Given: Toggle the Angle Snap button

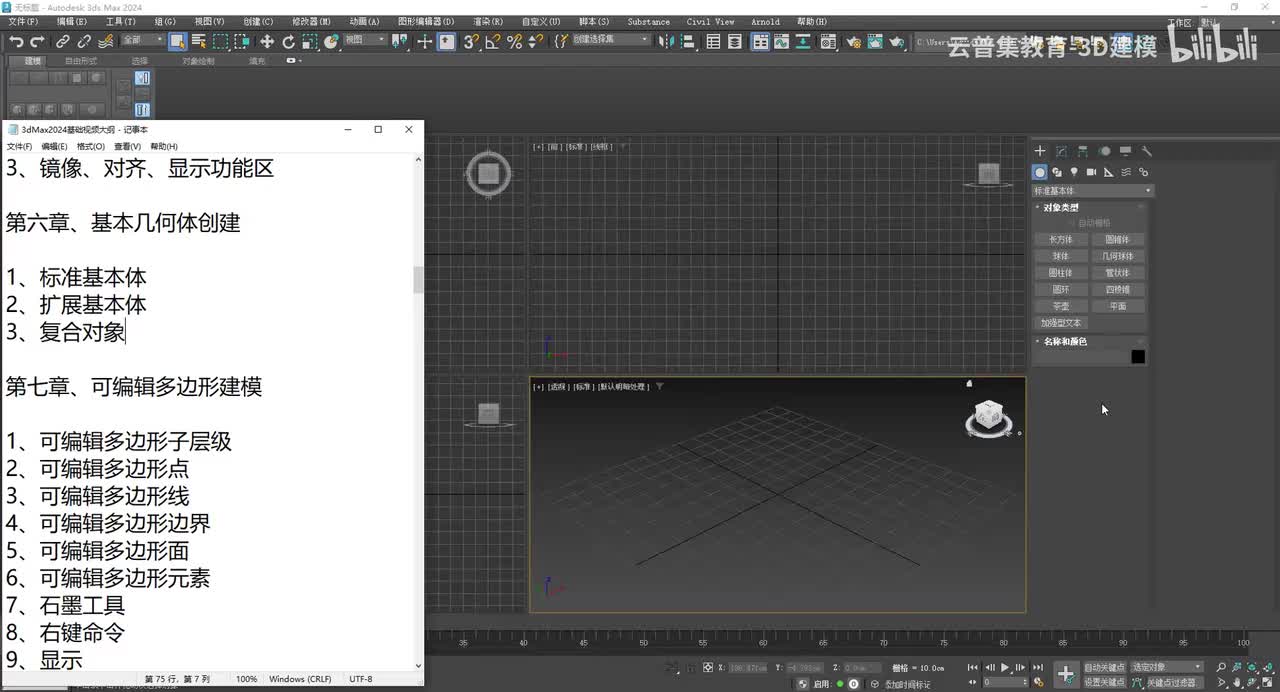Looking at the screenshot, I should pos(492,41).
